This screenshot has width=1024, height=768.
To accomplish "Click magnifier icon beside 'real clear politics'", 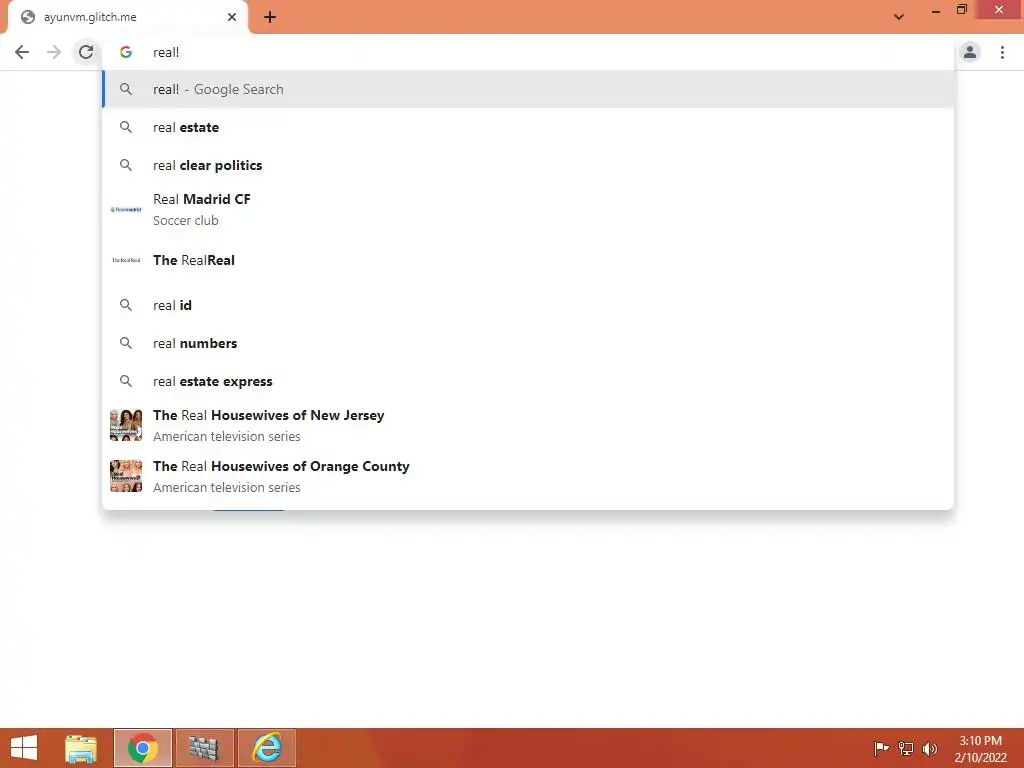I will [x=126, y=165].
